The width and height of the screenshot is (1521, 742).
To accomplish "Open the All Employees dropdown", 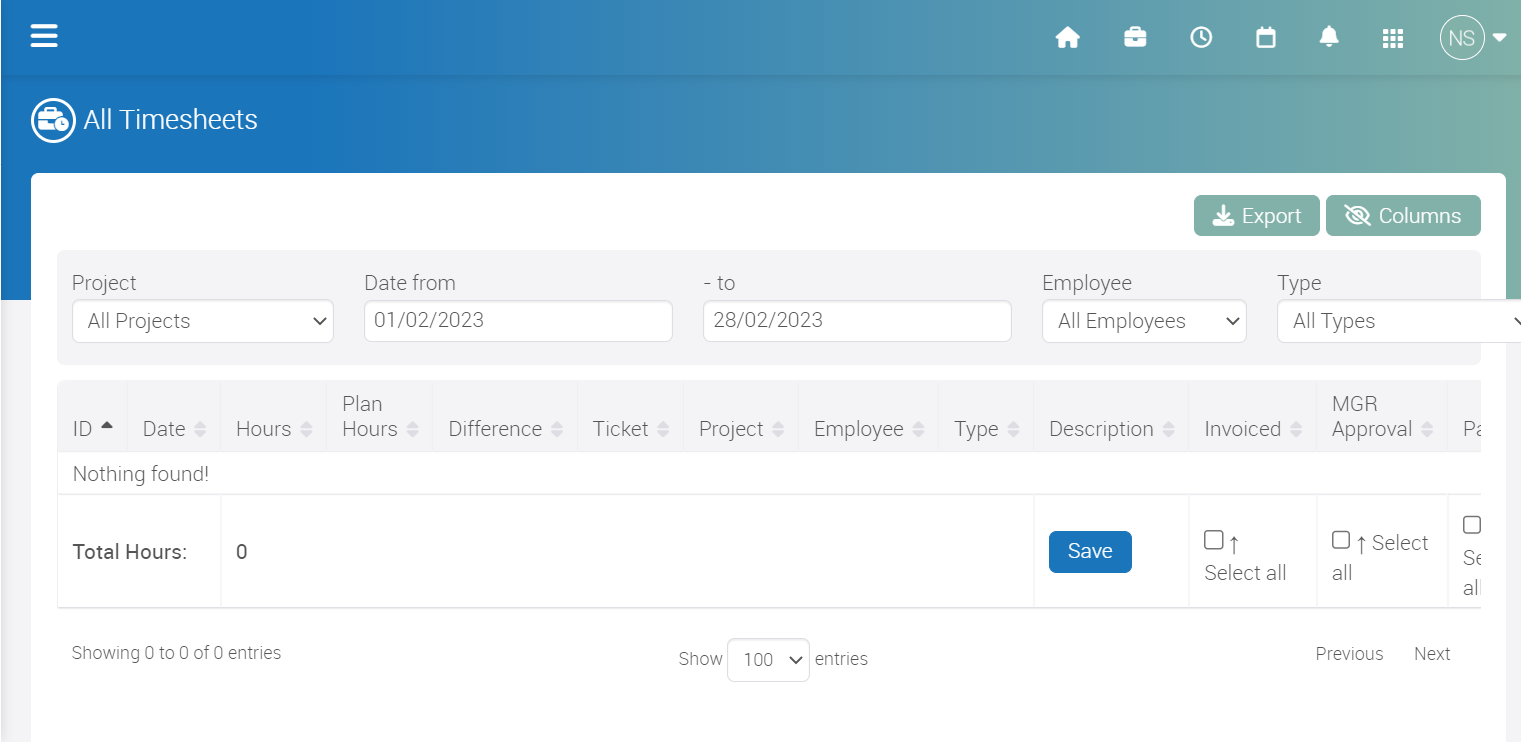I will click(1144, 321).
